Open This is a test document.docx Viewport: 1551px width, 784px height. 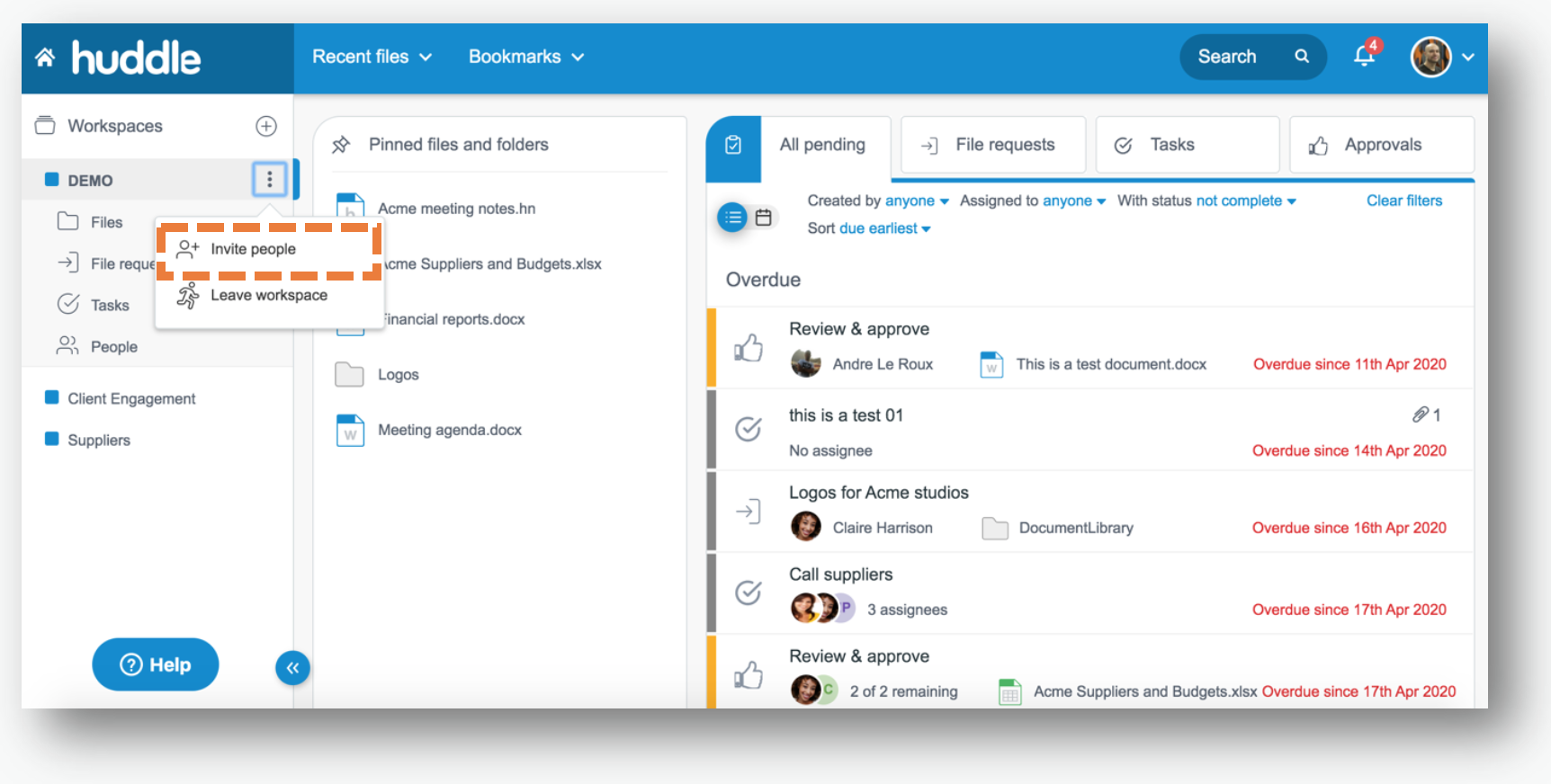(1111, 364)
